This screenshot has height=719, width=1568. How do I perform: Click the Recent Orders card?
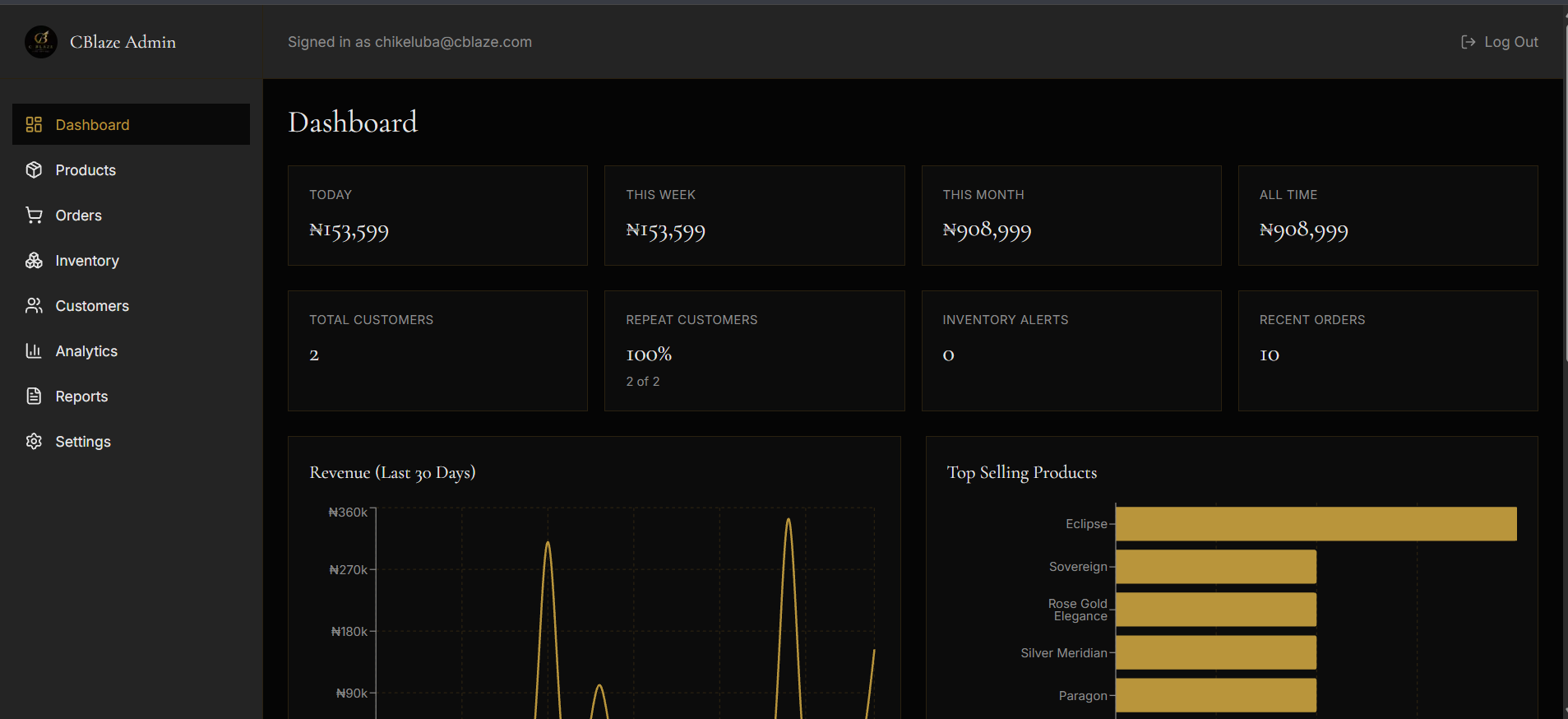click(1388, 350)
